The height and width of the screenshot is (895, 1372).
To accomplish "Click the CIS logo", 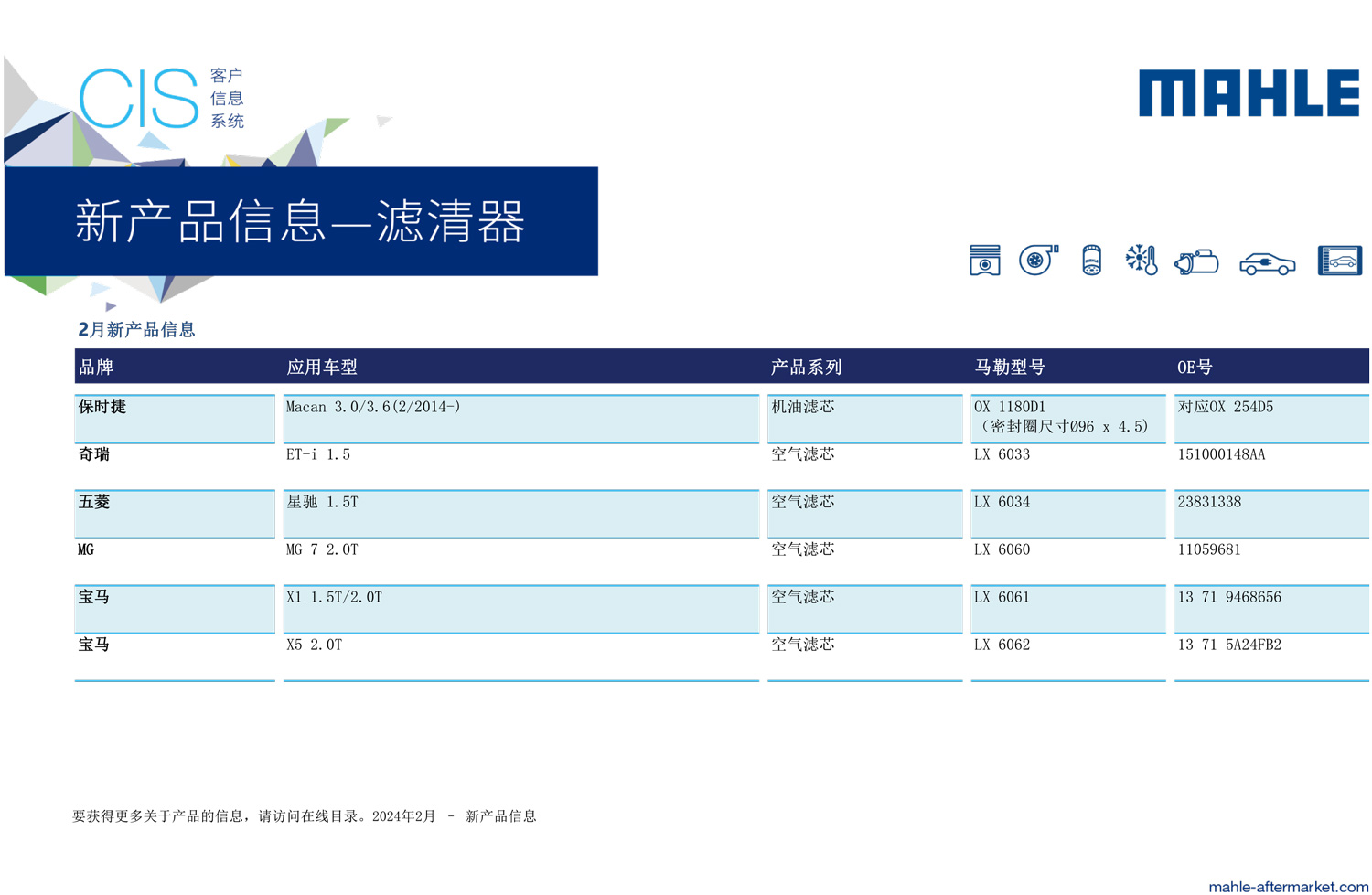I will pos(139,99).
